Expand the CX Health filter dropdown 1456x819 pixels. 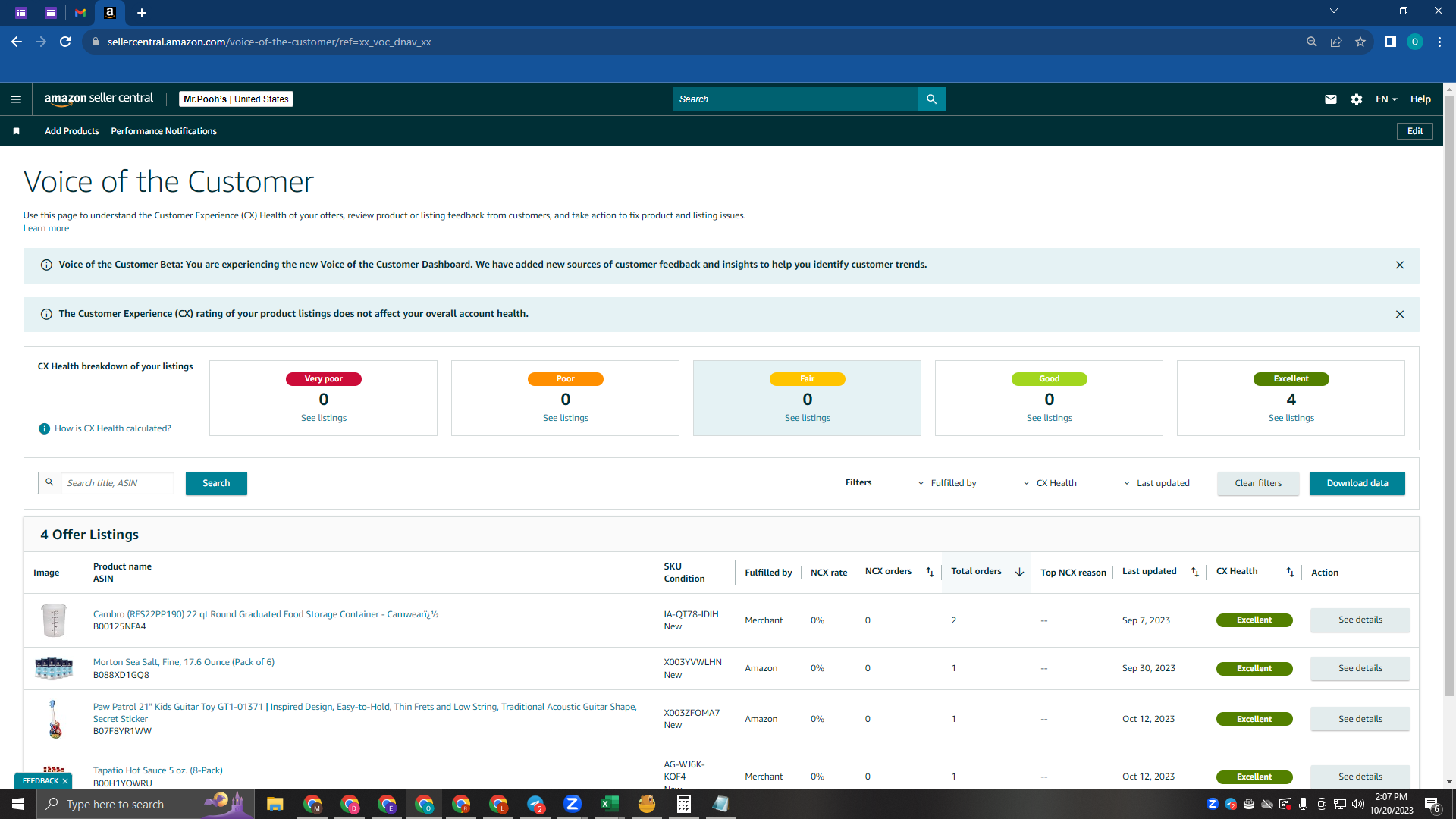tap(1050, 483)
